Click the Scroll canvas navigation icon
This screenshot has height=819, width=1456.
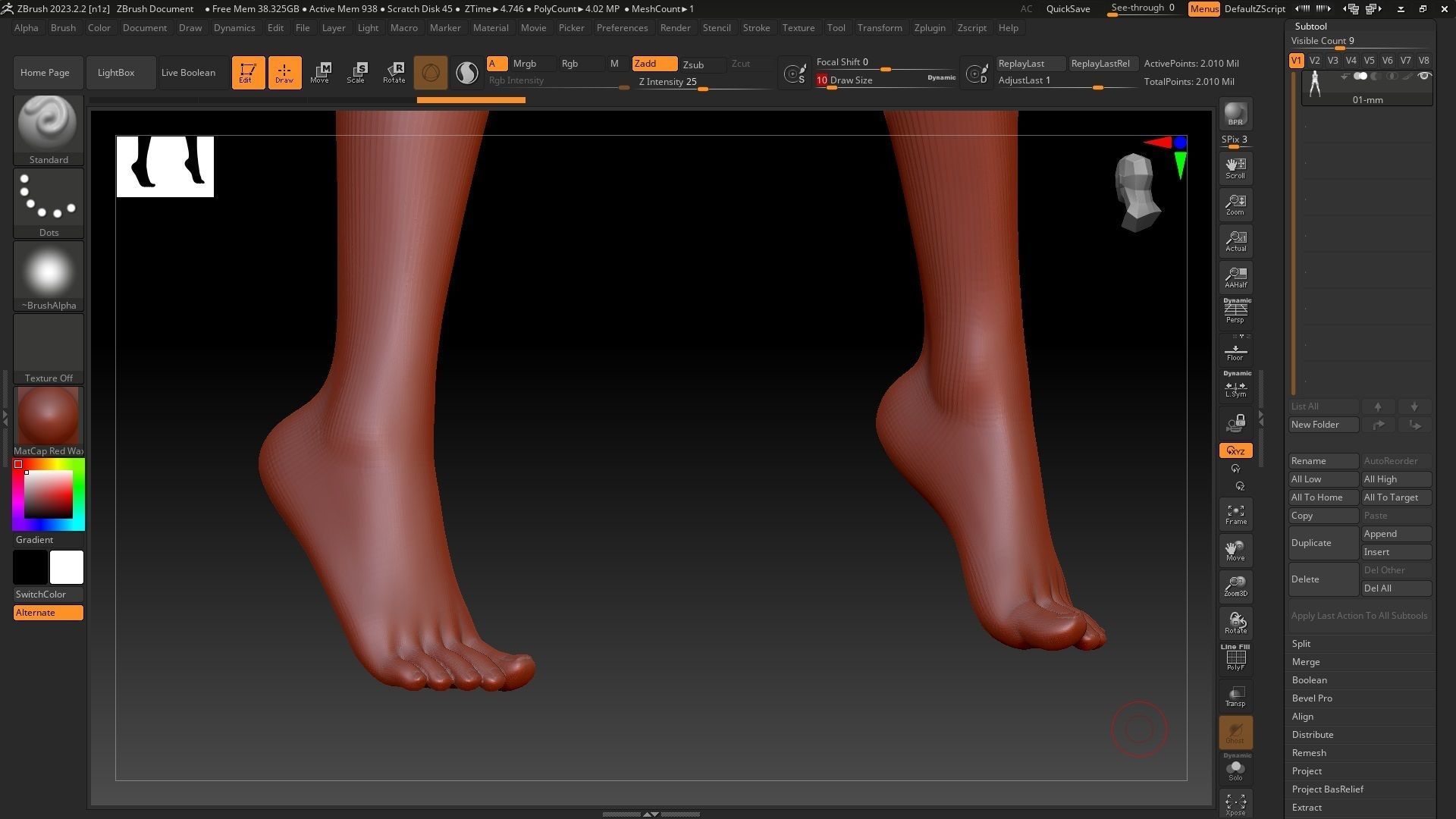(x=1235, y=168)
